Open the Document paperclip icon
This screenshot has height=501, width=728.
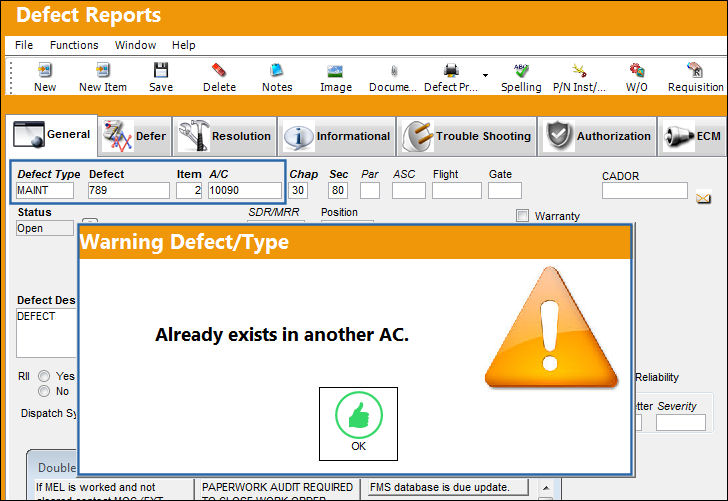[x=394, y=71]
